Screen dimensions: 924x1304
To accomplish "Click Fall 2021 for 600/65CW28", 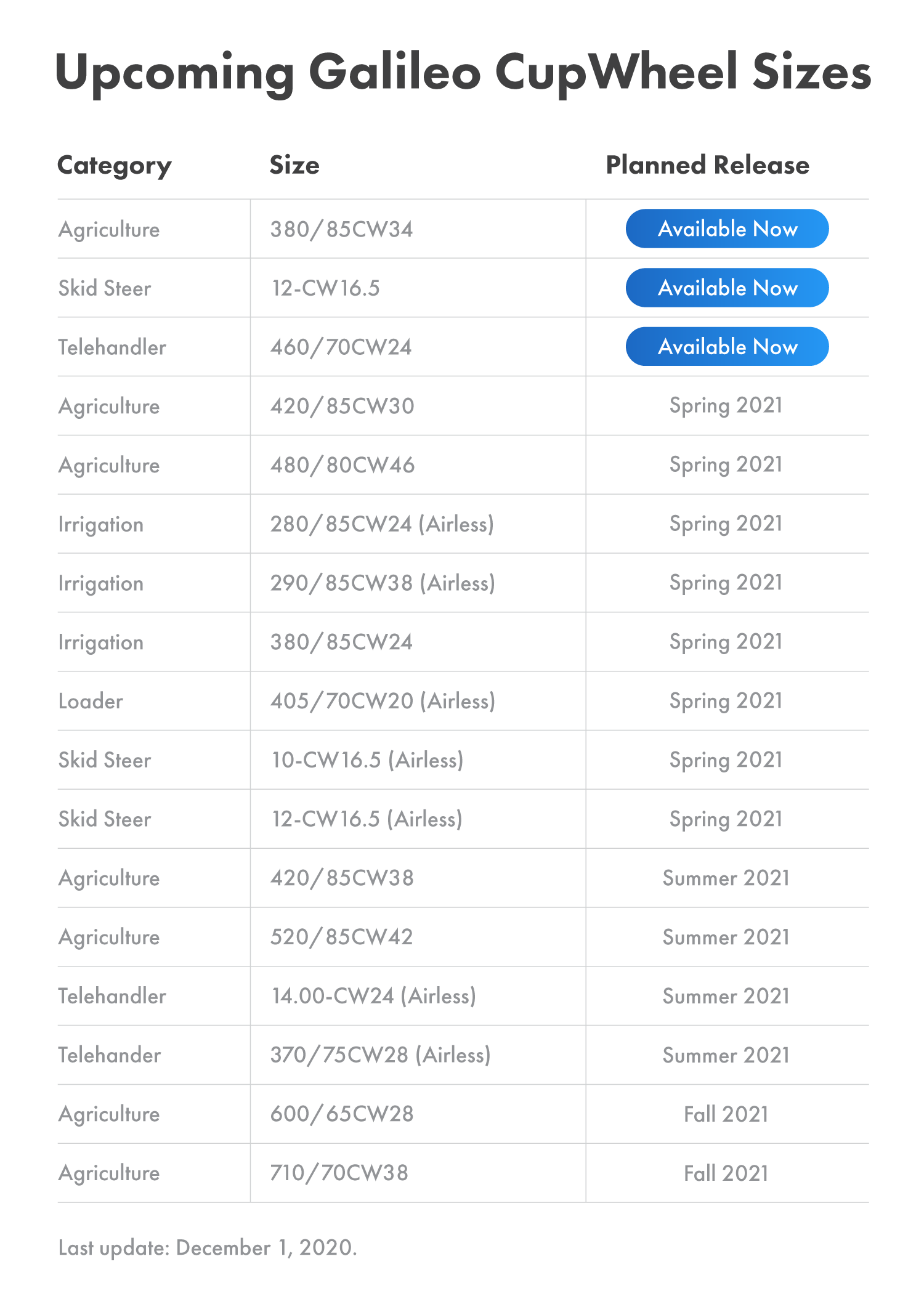I will pos(726,1114).
